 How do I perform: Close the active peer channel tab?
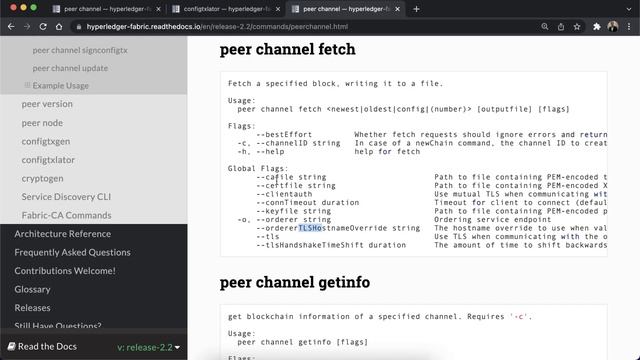tap(398, 9)
